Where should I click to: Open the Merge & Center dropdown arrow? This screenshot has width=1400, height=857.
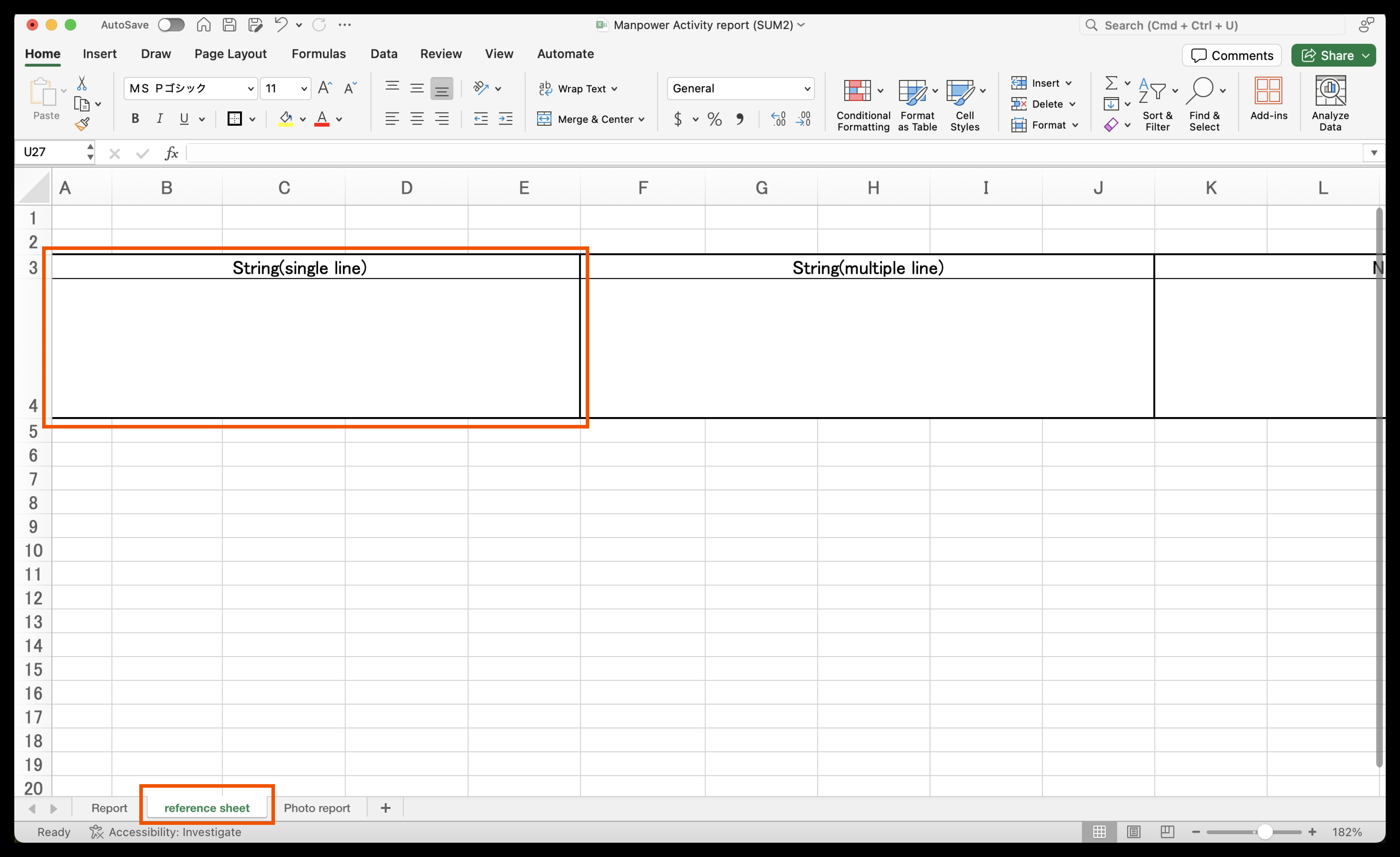pos(642,119)
